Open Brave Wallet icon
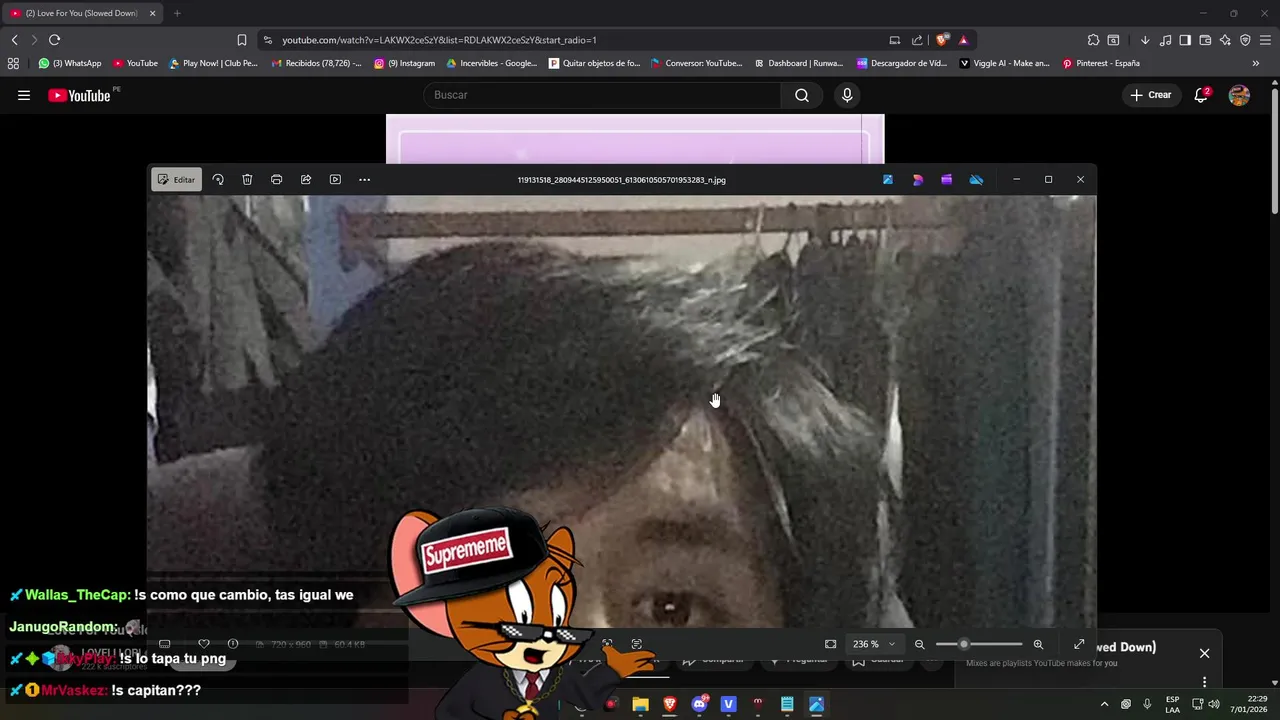 coord(1205,40)
